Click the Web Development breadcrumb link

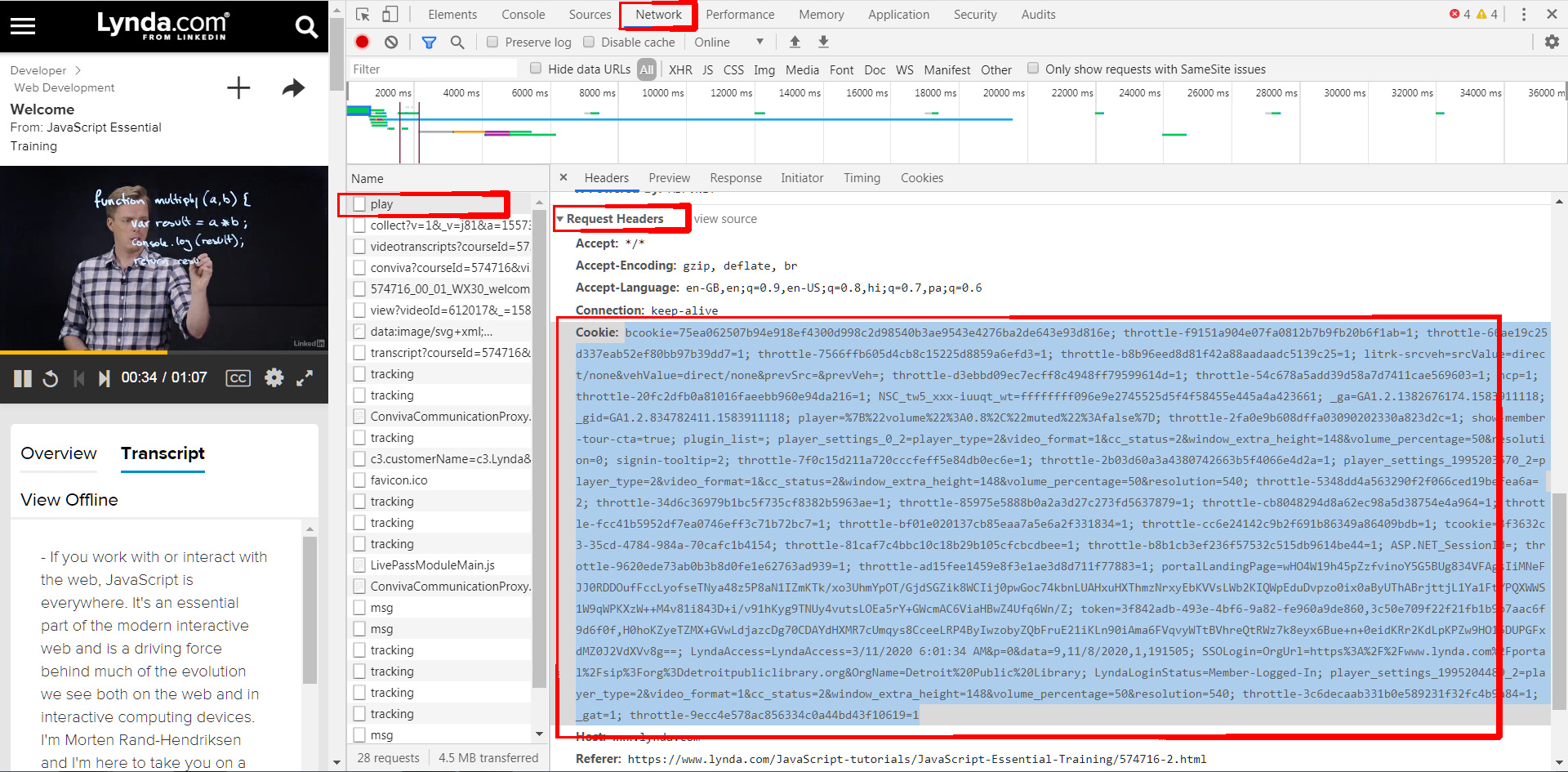(x=64, y=87)
